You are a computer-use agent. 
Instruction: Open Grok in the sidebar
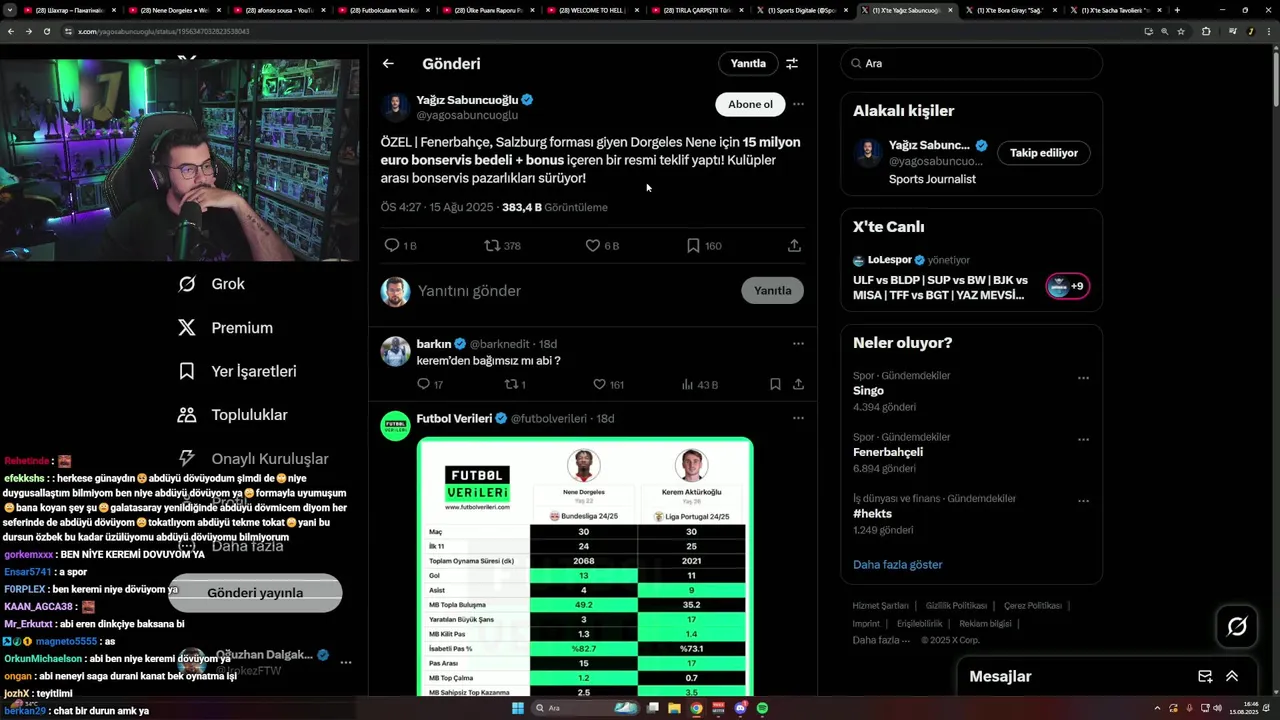click(211, 284)
